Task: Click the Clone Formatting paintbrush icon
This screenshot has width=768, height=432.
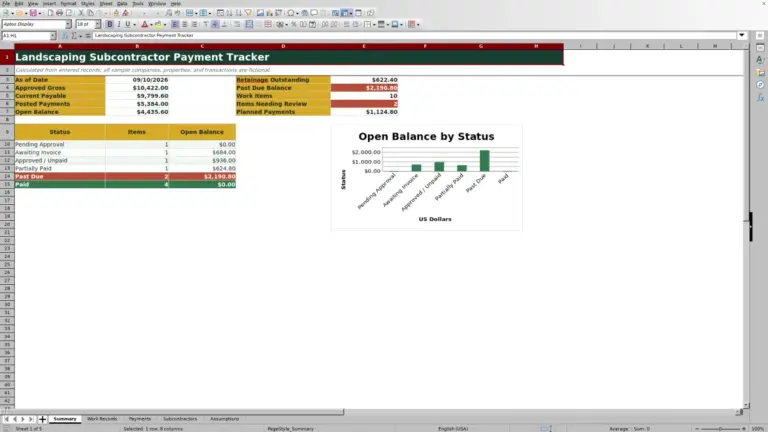Action: tap(116, 13)
